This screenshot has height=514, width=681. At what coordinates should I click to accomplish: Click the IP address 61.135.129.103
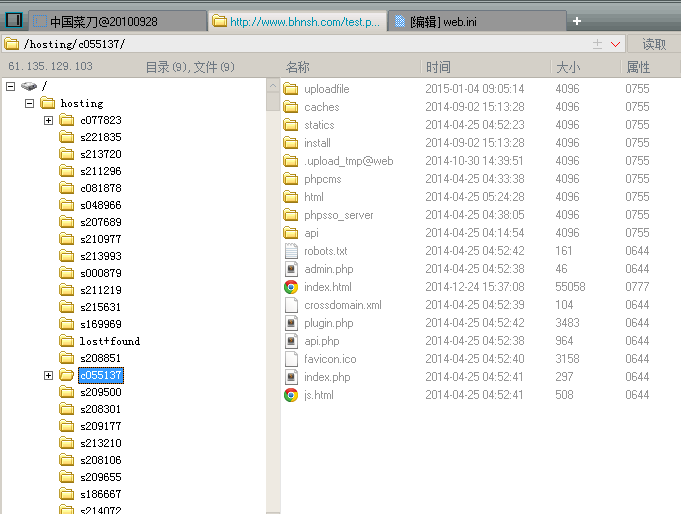pos(50,66)
